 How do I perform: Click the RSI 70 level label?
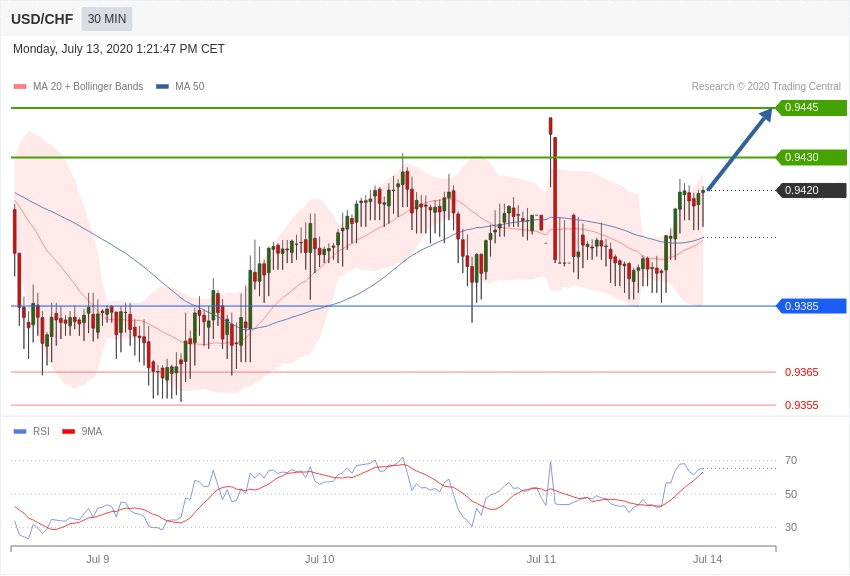click(x=790, y=460)
